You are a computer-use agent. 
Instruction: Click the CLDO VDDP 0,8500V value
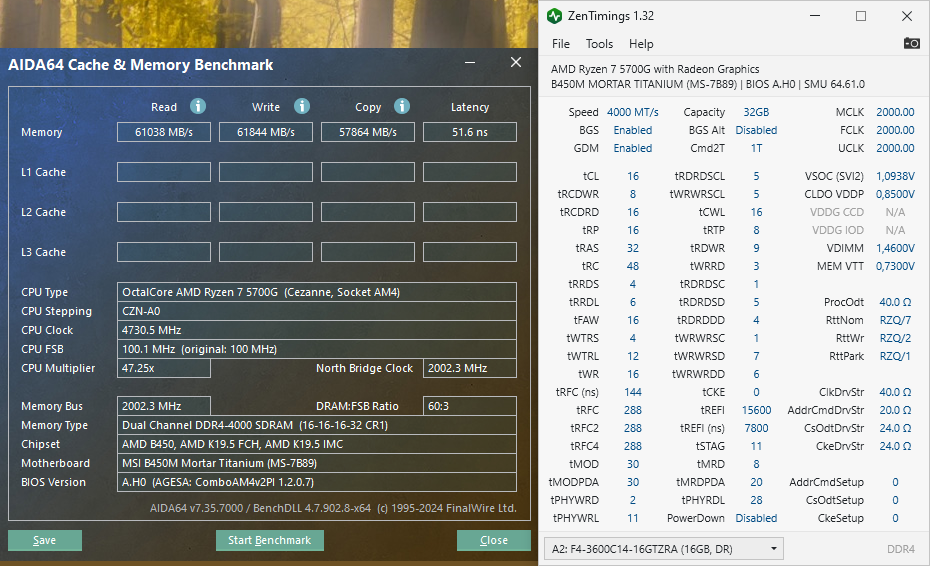click(895, 194)
